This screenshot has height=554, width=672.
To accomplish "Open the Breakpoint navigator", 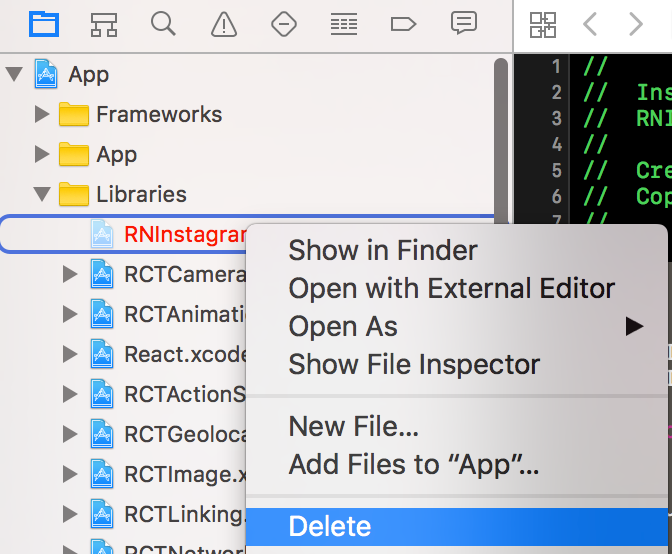I will pos(403,23).
